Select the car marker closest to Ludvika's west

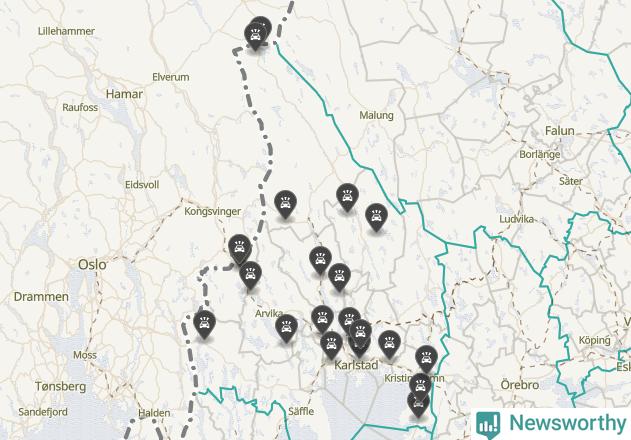pyautogui.click(x=376, y=216)
